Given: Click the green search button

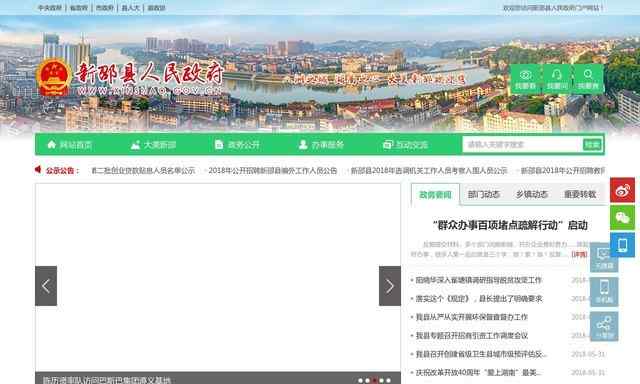Looking at the screenshot, I should tap(592, 144).
